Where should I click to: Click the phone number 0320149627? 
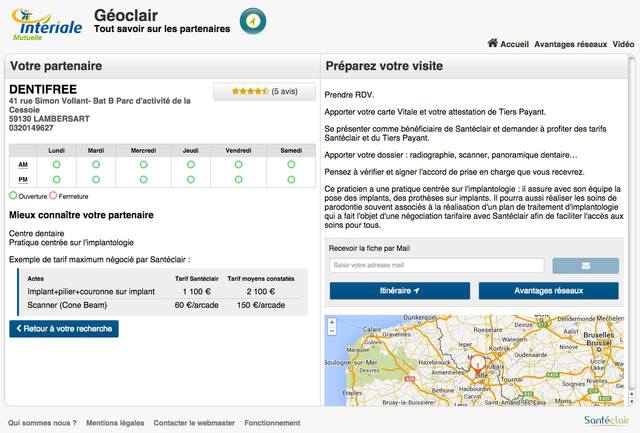coord(31,128)
